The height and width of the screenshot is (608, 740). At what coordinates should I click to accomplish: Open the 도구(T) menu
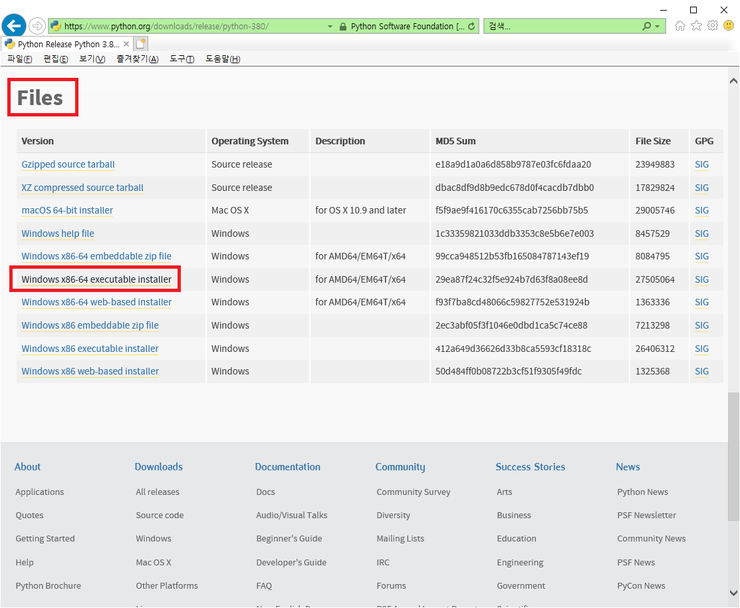pos(182,59)
